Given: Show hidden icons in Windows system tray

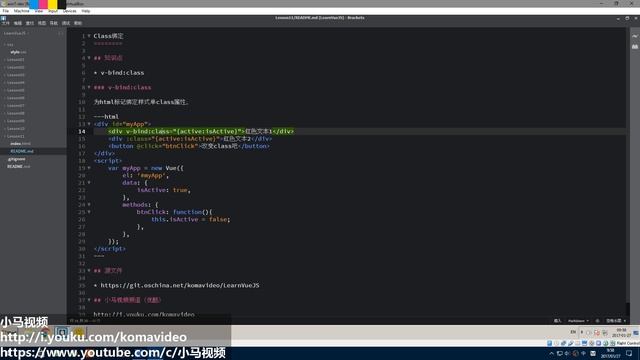Looking at the screenshot, I should click(x=551, y=353).
